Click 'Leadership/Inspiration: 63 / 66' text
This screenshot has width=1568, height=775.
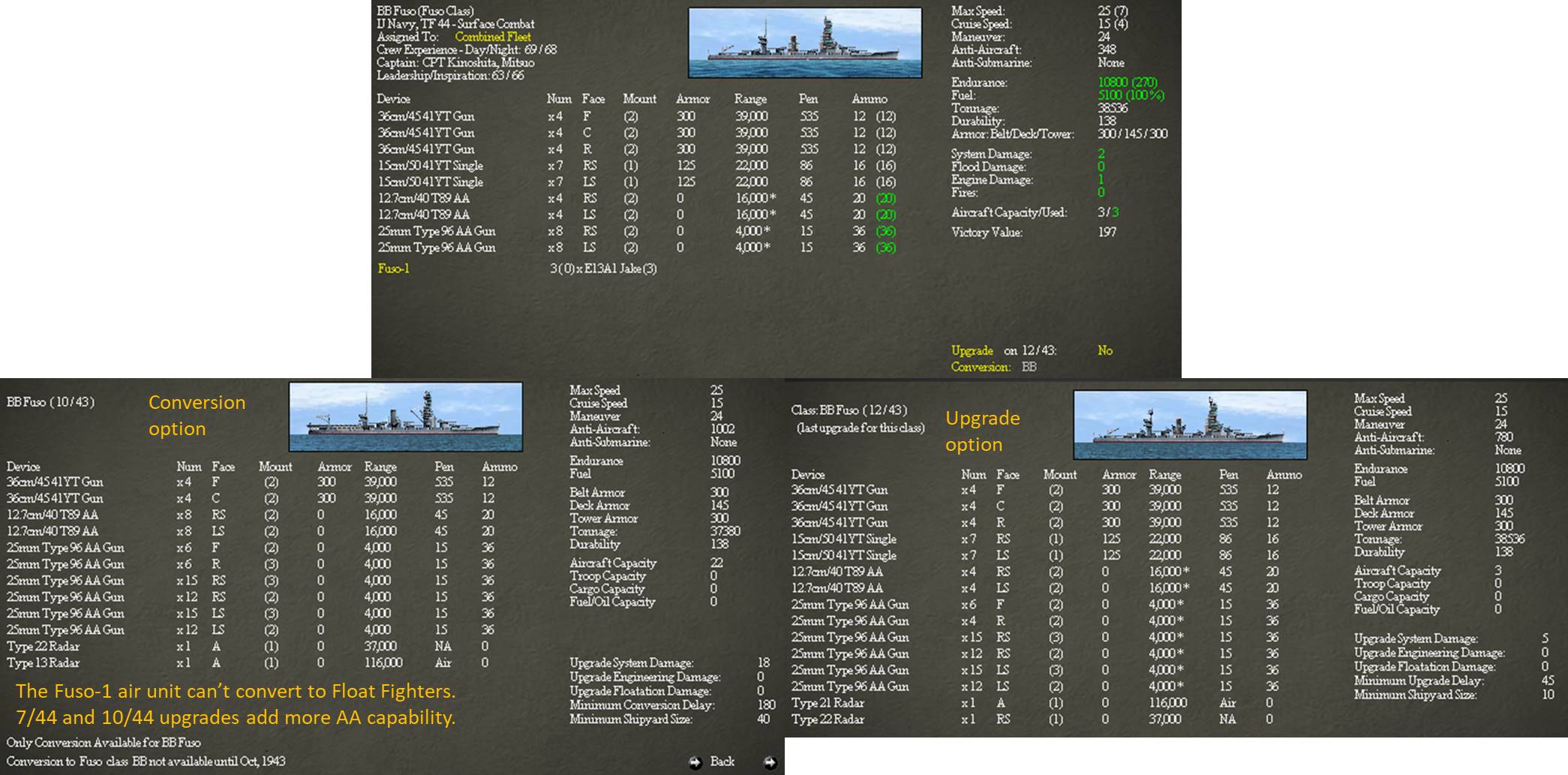point(450,76)
